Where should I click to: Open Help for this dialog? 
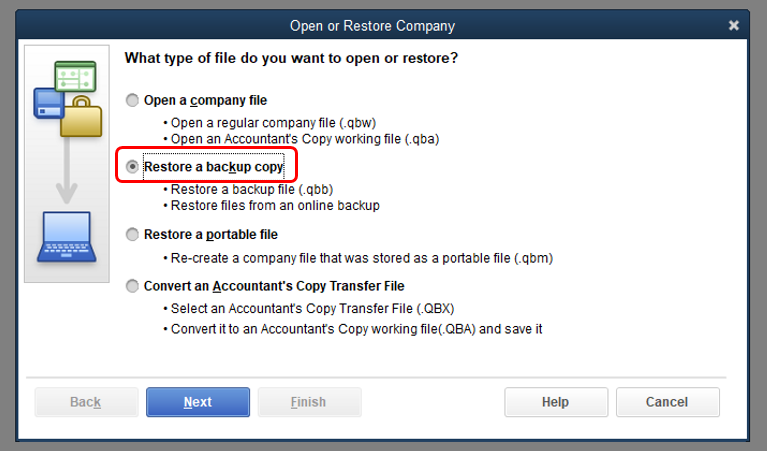[555, 402]
